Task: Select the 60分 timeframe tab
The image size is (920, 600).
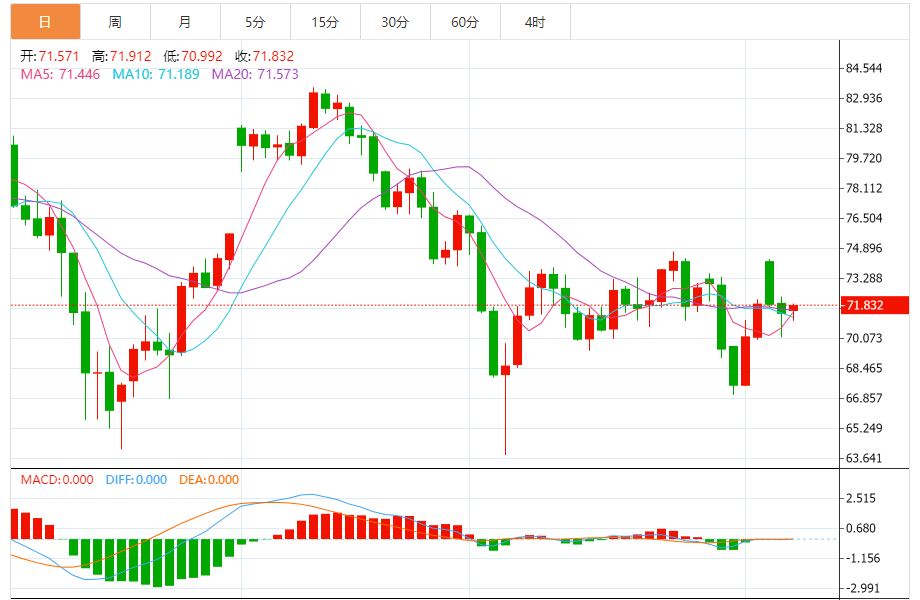Action: tap(465, 22)
